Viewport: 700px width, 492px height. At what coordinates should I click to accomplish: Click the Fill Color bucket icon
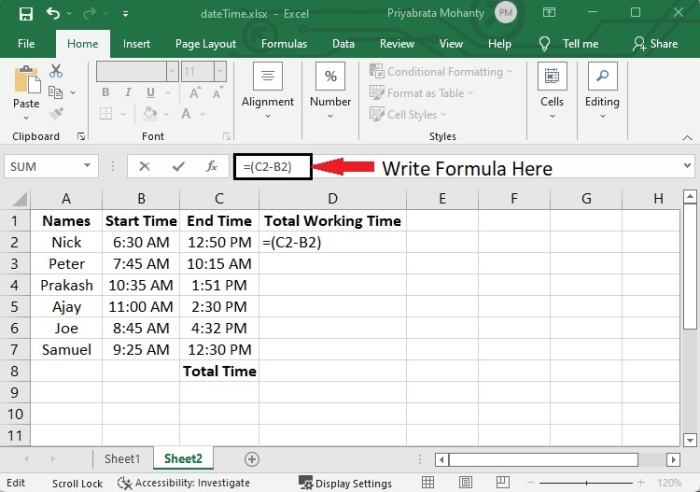[150, 113]
